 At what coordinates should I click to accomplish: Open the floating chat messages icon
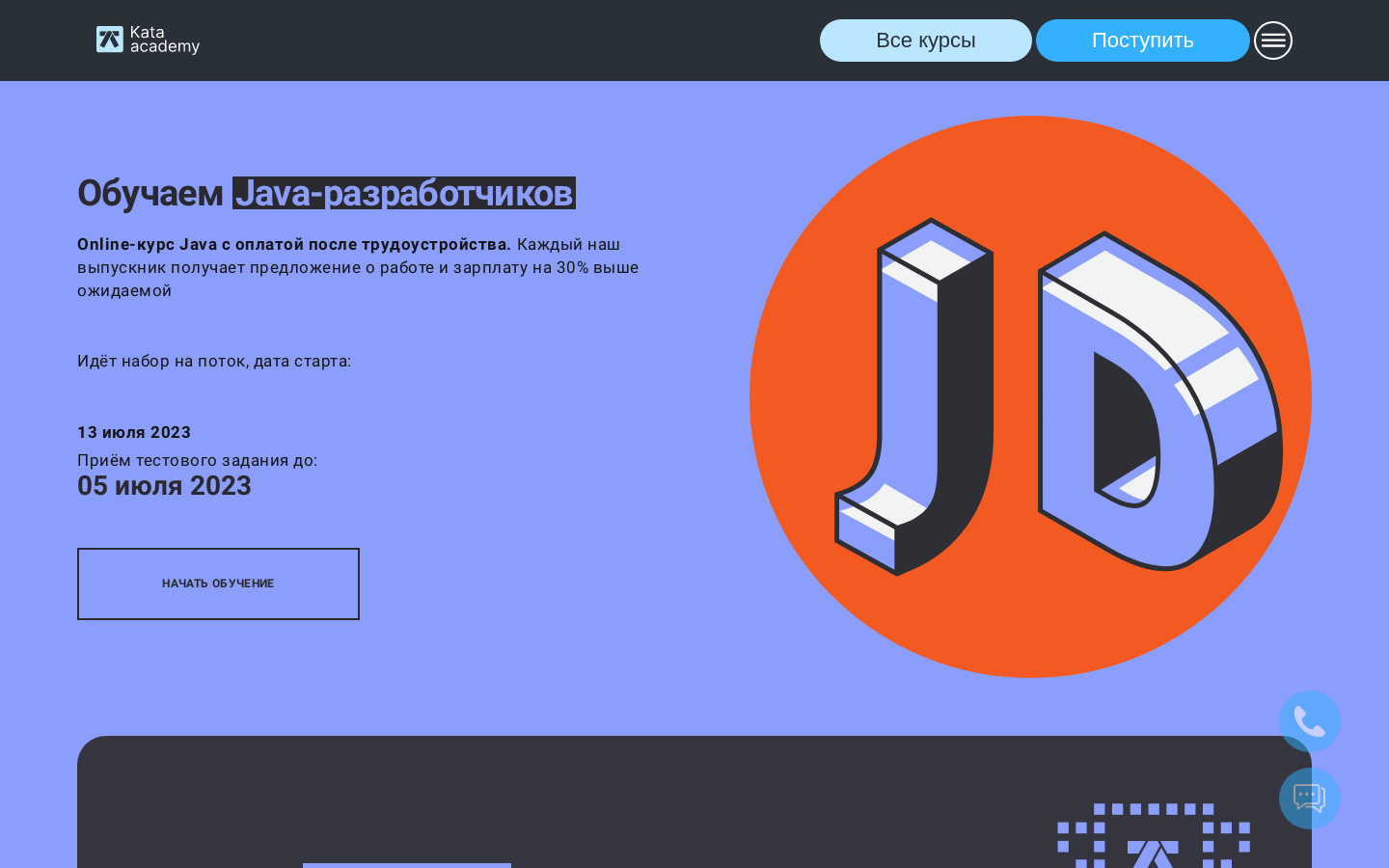pyautogui.click(x=1310, y=799)
